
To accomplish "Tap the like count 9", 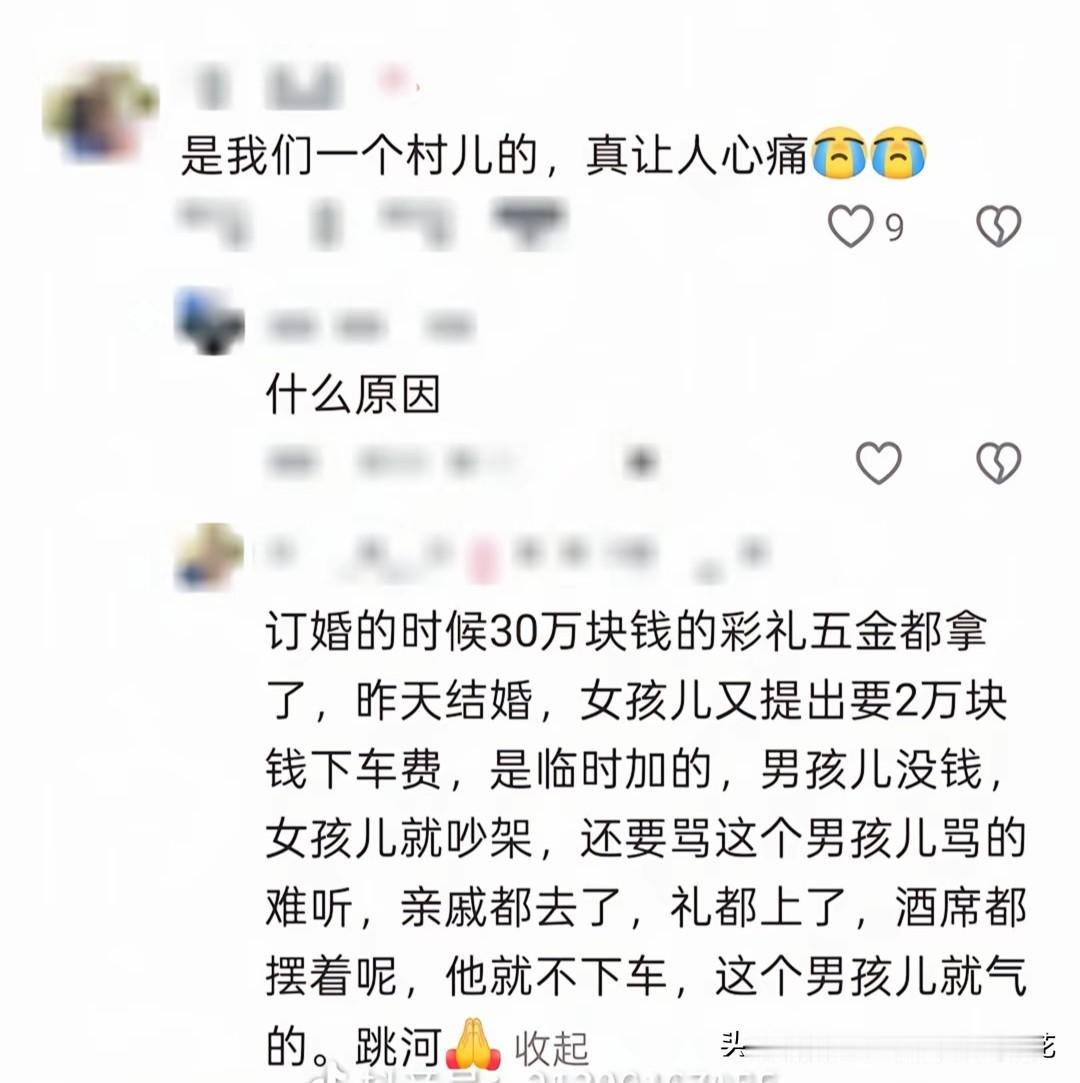I will coord(894,227).
